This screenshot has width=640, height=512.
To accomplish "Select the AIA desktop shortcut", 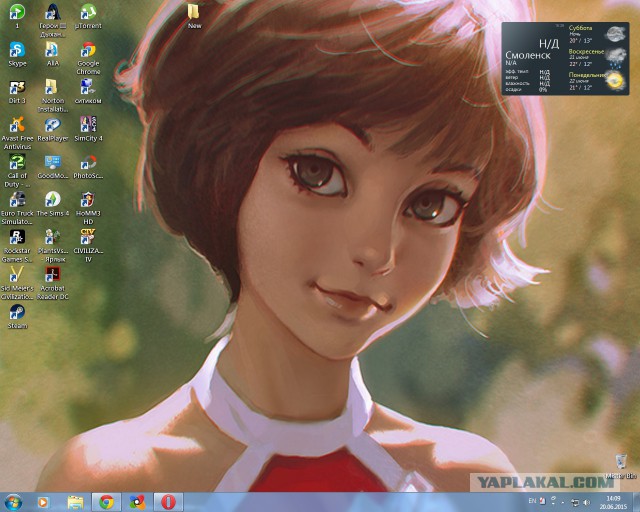I will (53, 54).
